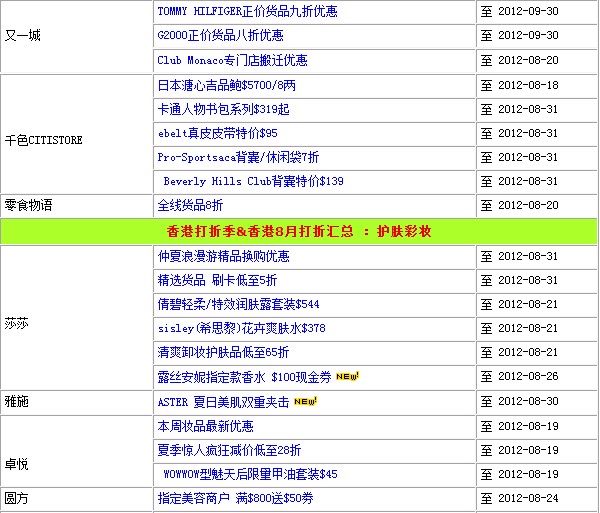This screenshot has height=513, width=600.
Task: Click the NEW badge next to ASTER 夏日美肌双重夹击
Action: click(x=305, y=402)
